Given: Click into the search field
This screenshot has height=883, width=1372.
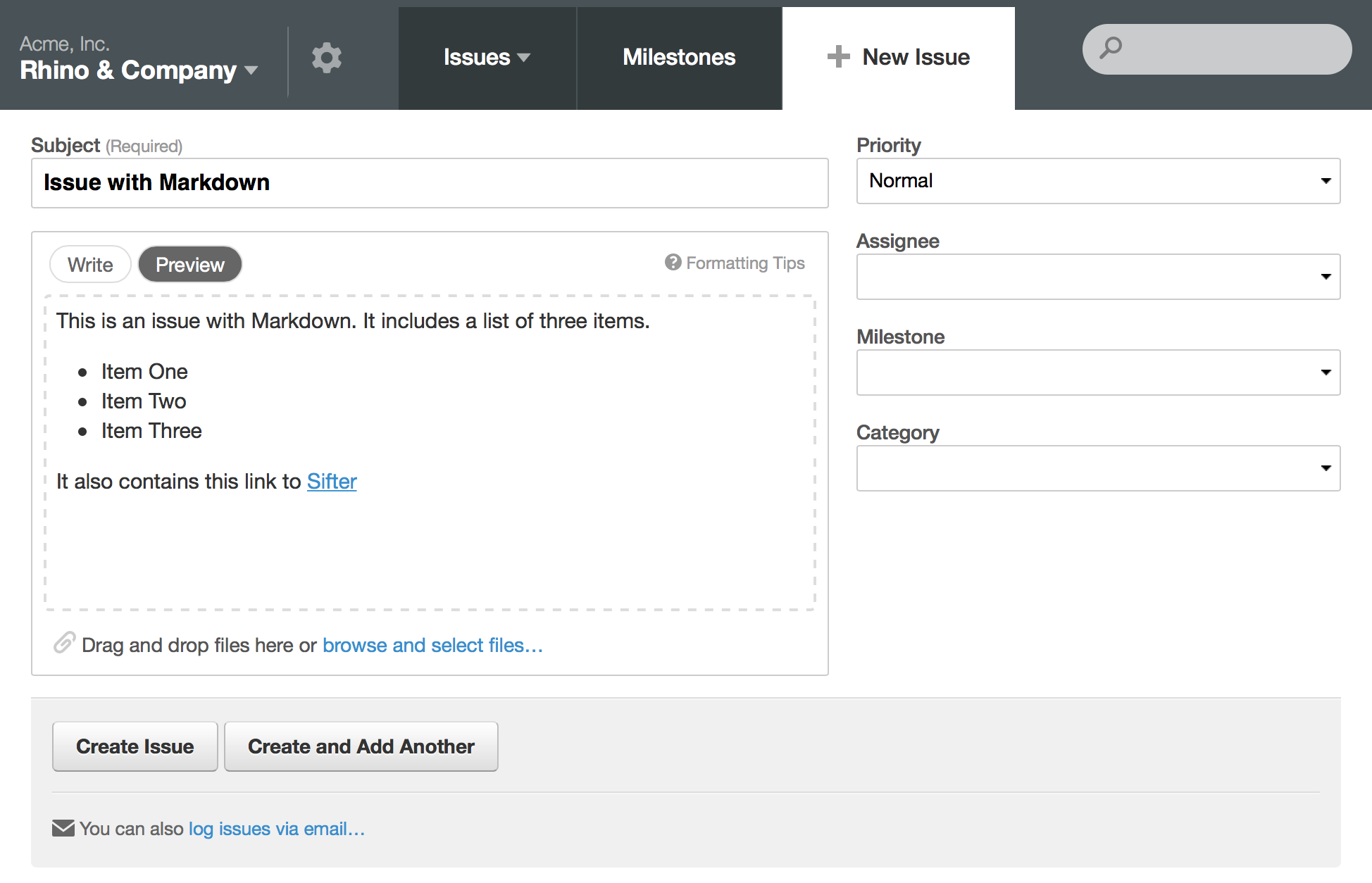Looking at the screenshot, I should point(1216,49).
